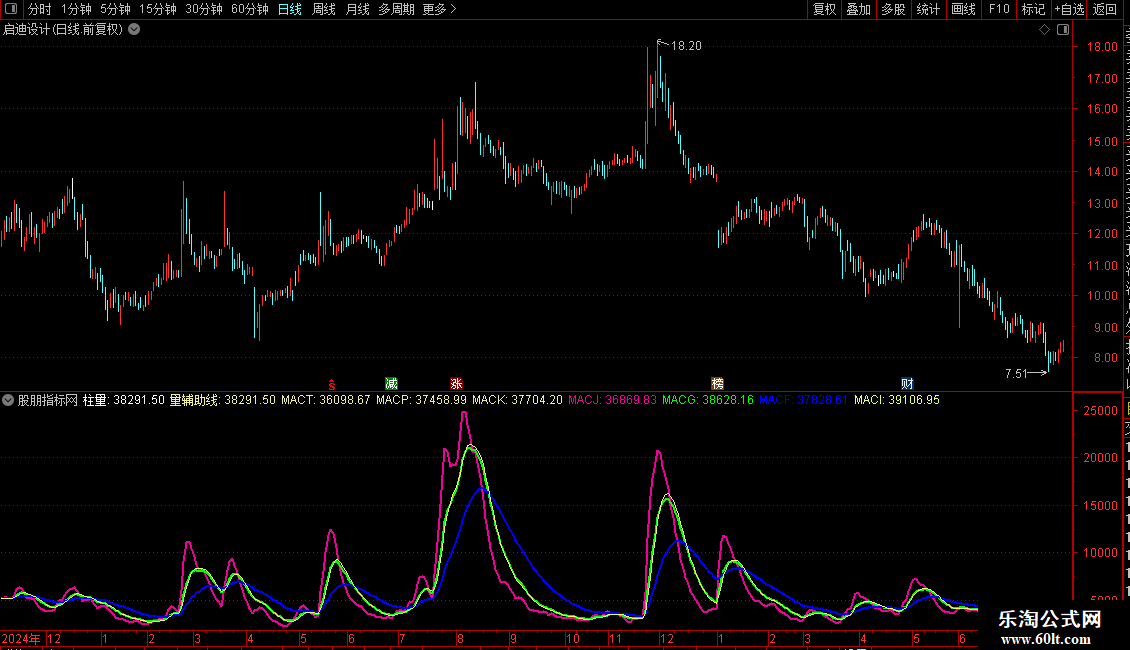Viewport: 1130px width, 650px height.
Task: Click the red 涨 event marker
Action: (x=456, y=383)
